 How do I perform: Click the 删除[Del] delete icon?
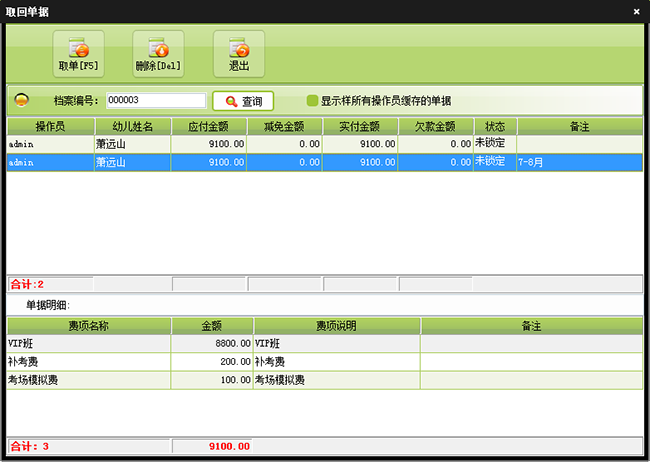click(x=158, y=48)
